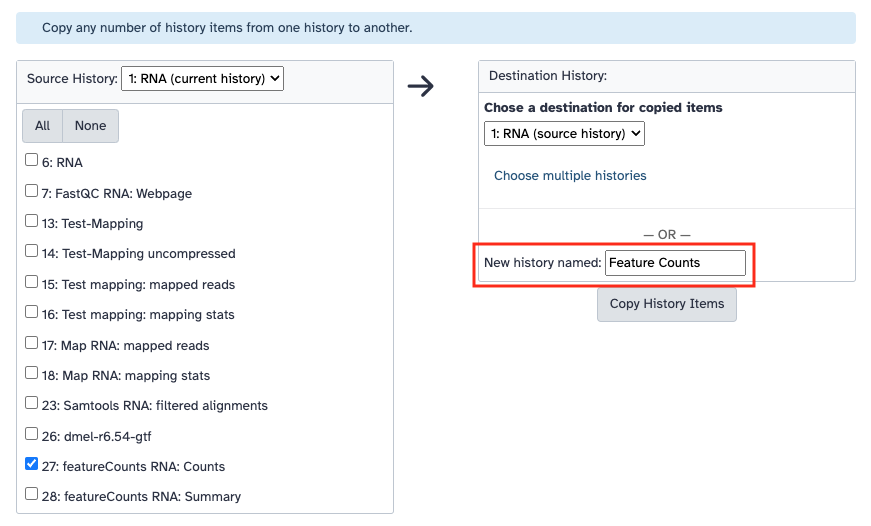The image size is (871, 526).
Task: Click the 'All' selection button
Action: [42, 126]
